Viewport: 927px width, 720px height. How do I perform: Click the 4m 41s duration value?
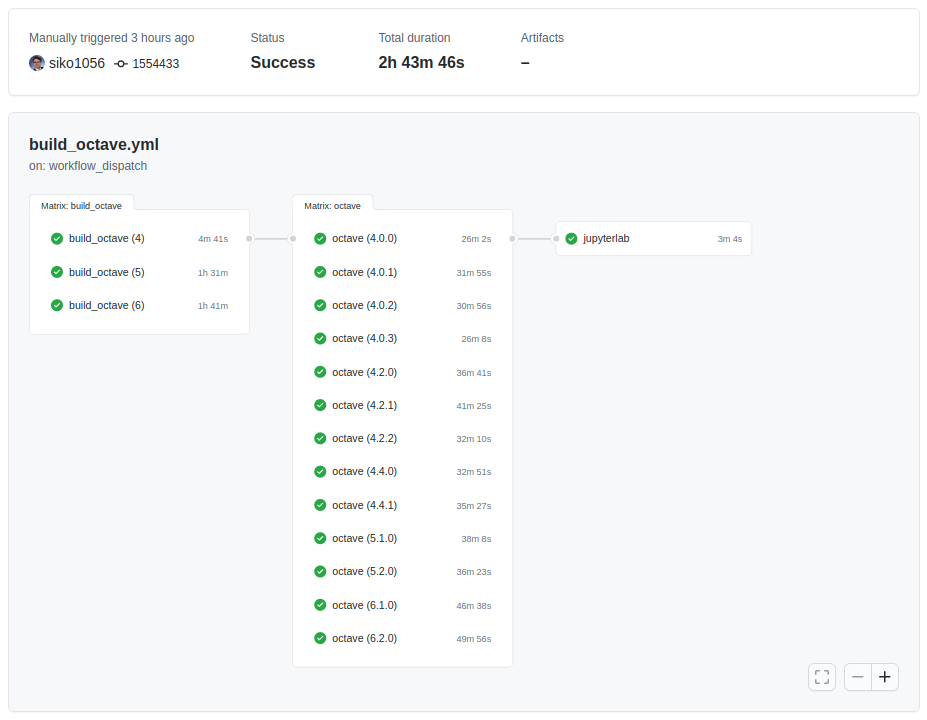(213, 239)
